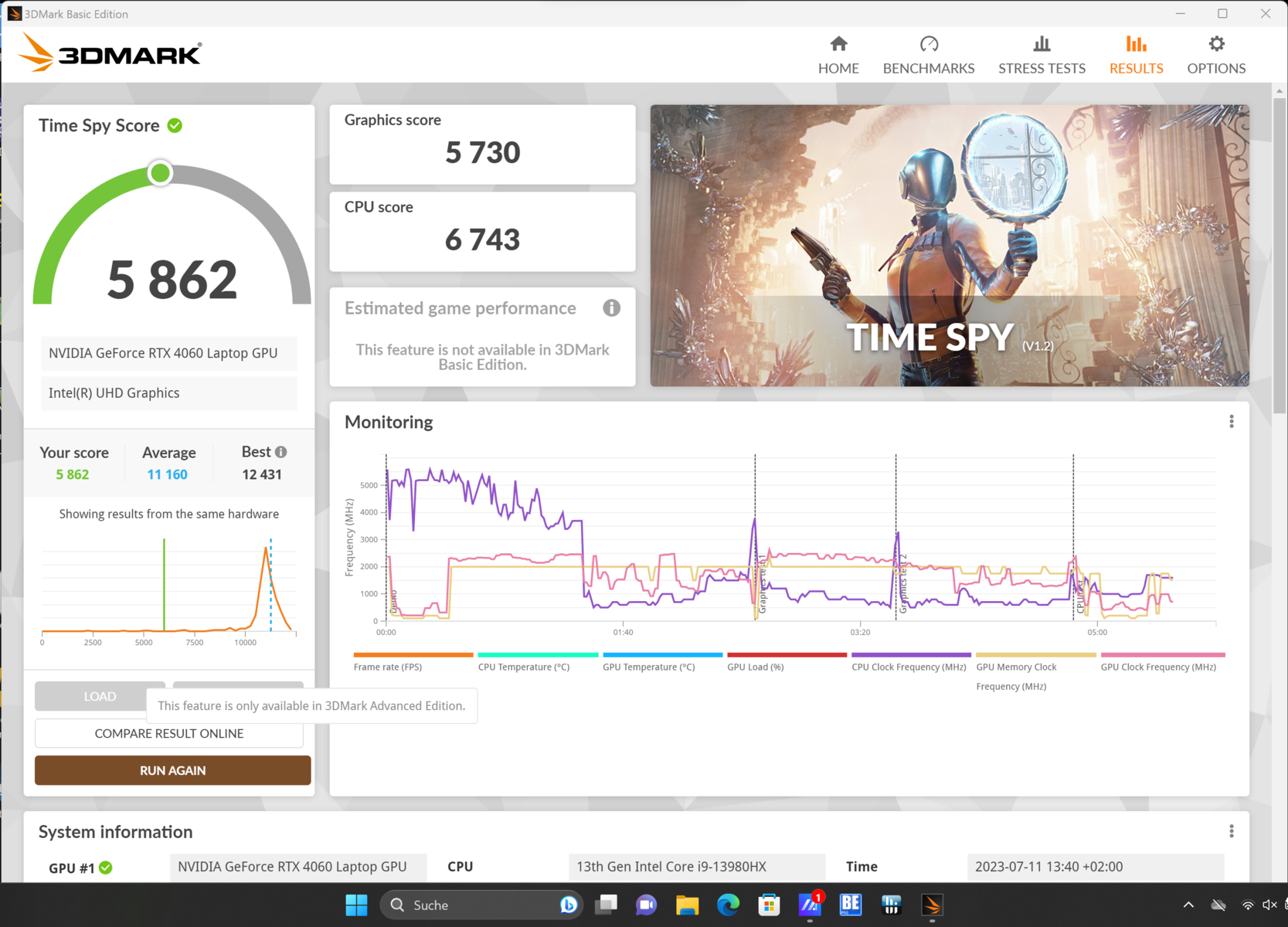1288x927 pixels.
Task: Click the main window vertical scrollbar
Action: pos(1279,255)
